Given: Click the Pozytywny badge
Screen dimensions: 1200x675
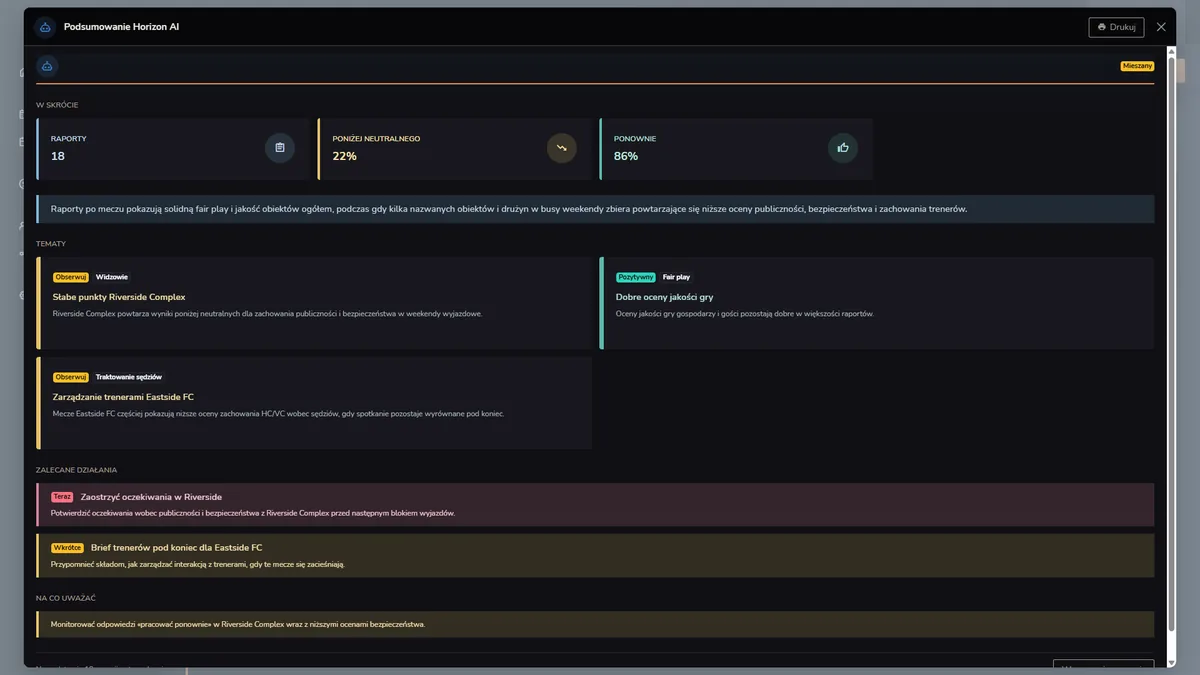Looking at the screenshot, I should coord(636,277).
